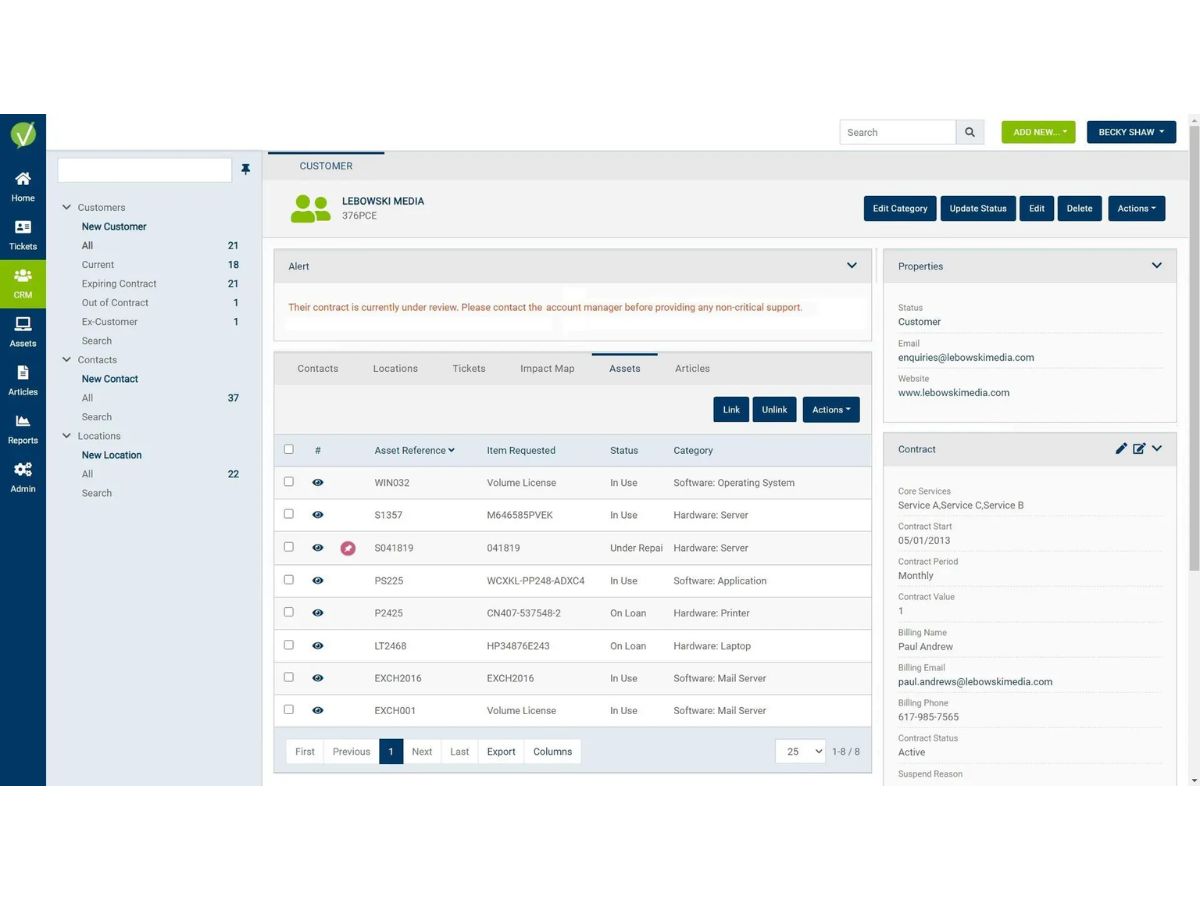Click the Export button
Image resolution: width=1200 pixels, height=900 pixels.
[501, 752]
